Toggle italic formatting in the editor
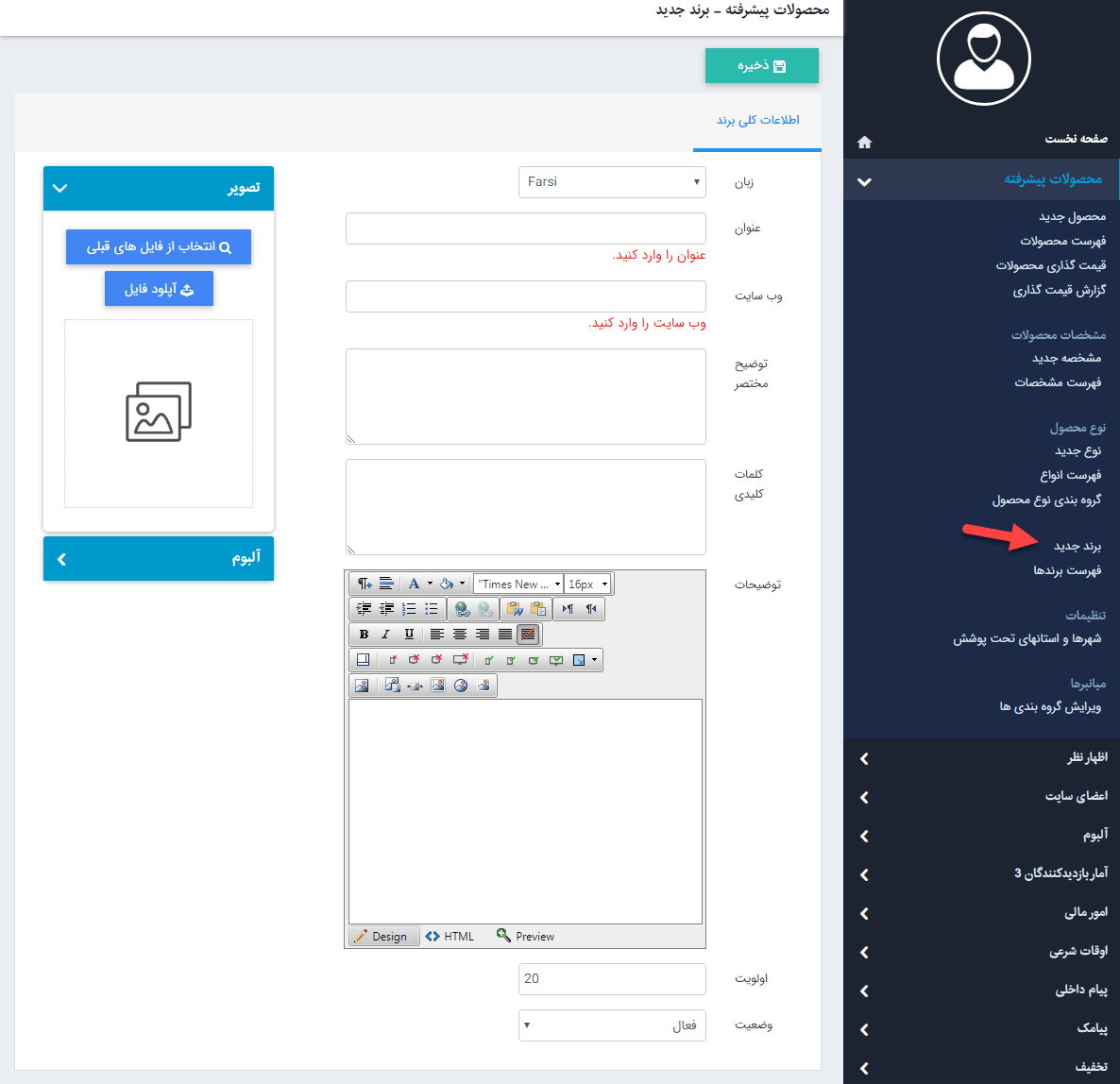Image resolution: width=1120 pixels, height=1084 pixels. [x=386, y=635]
